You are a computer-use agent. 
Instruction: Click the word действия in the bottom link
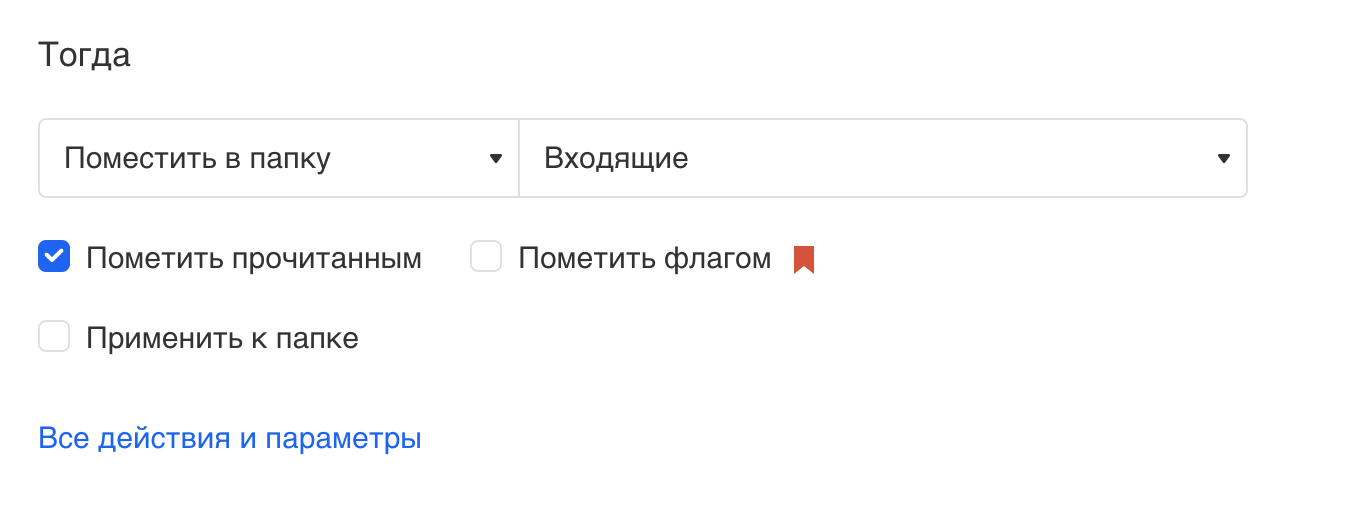(165, 439)
